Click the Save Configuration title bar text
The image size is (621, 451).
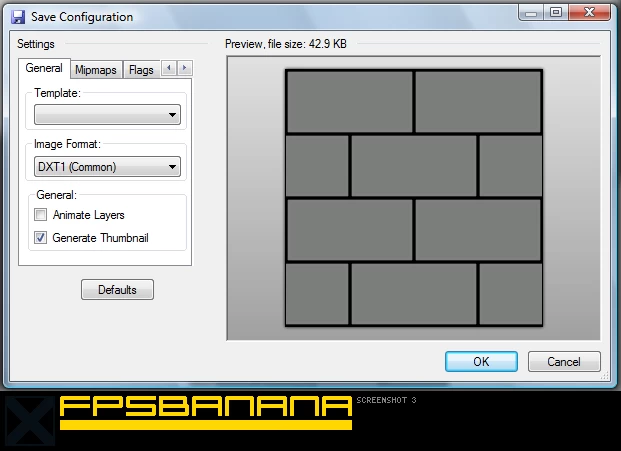(x=82, y=17)
